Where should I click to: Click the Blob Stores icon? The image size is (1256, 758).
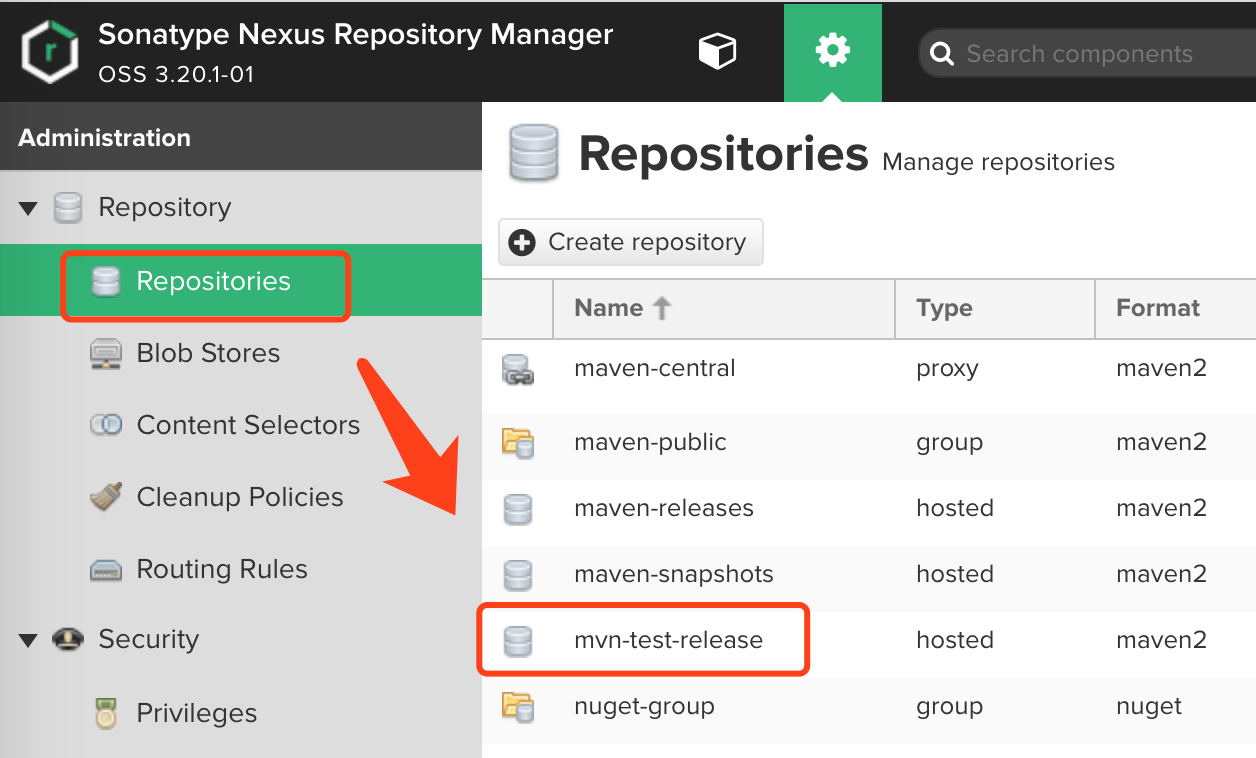pyautogui.click(x=105, y=353)
